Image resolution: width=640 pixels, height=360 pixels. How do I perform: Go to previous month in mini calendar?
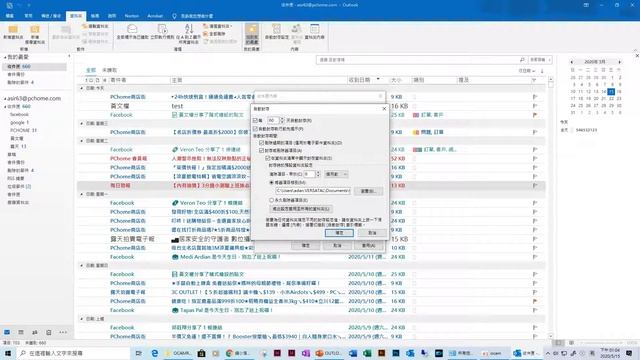[571, 62]
